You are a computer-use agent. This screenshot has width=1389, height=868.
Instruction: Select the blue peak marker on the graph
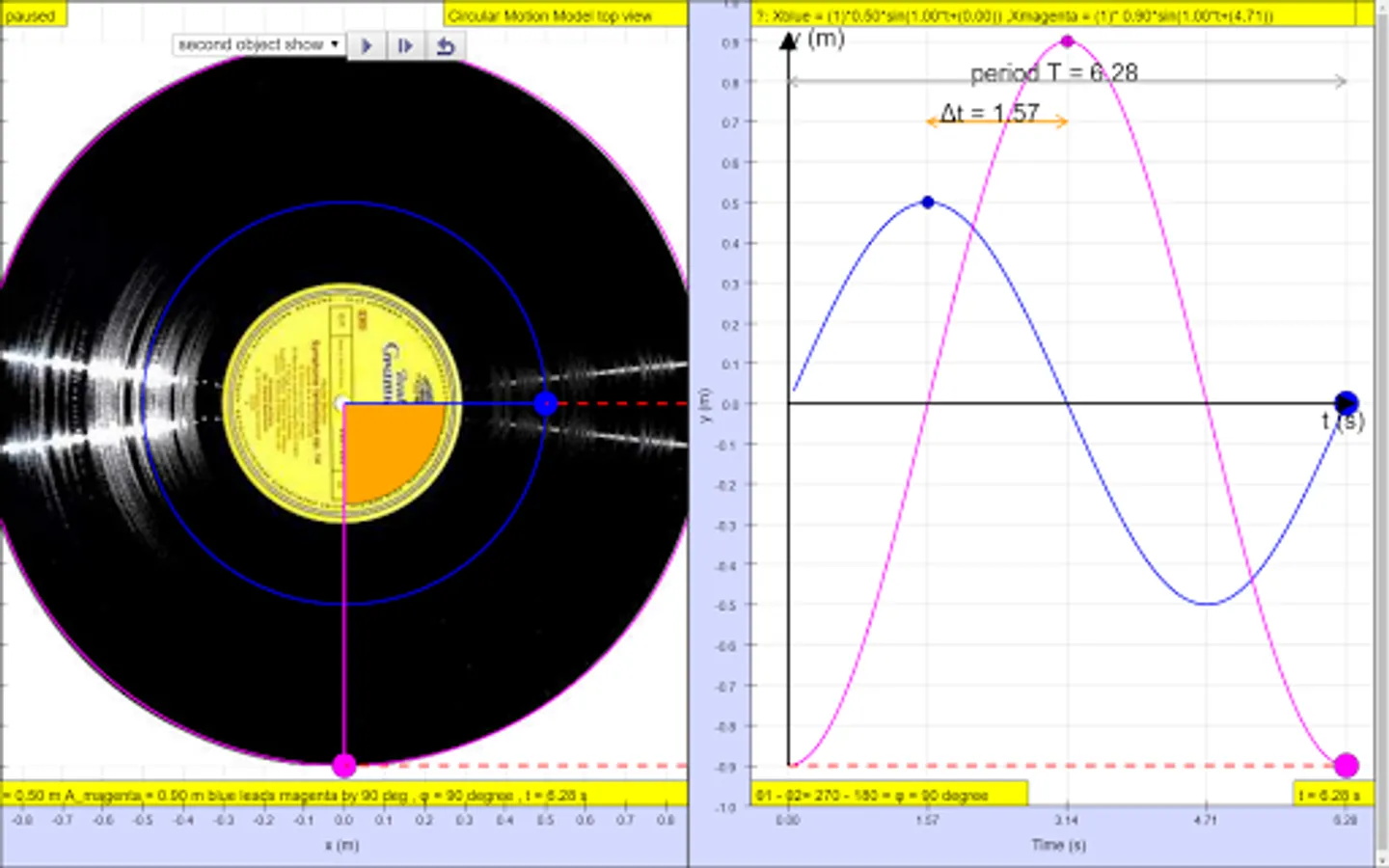(x=928, y=203)
